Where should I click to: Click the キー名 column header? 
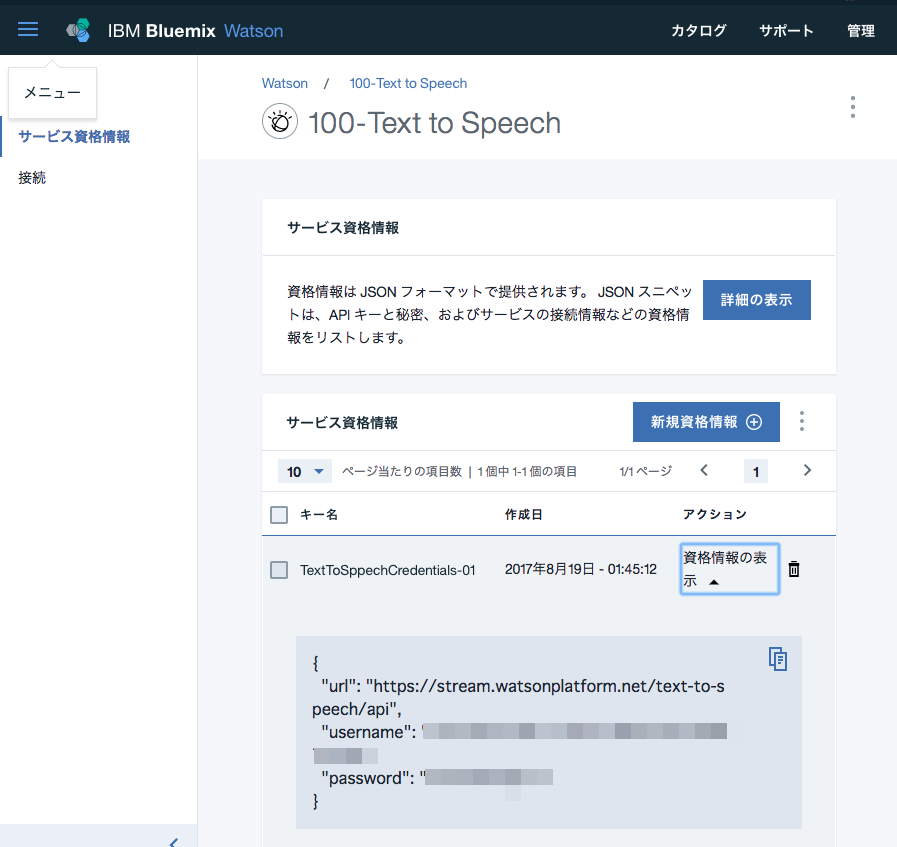319,515
